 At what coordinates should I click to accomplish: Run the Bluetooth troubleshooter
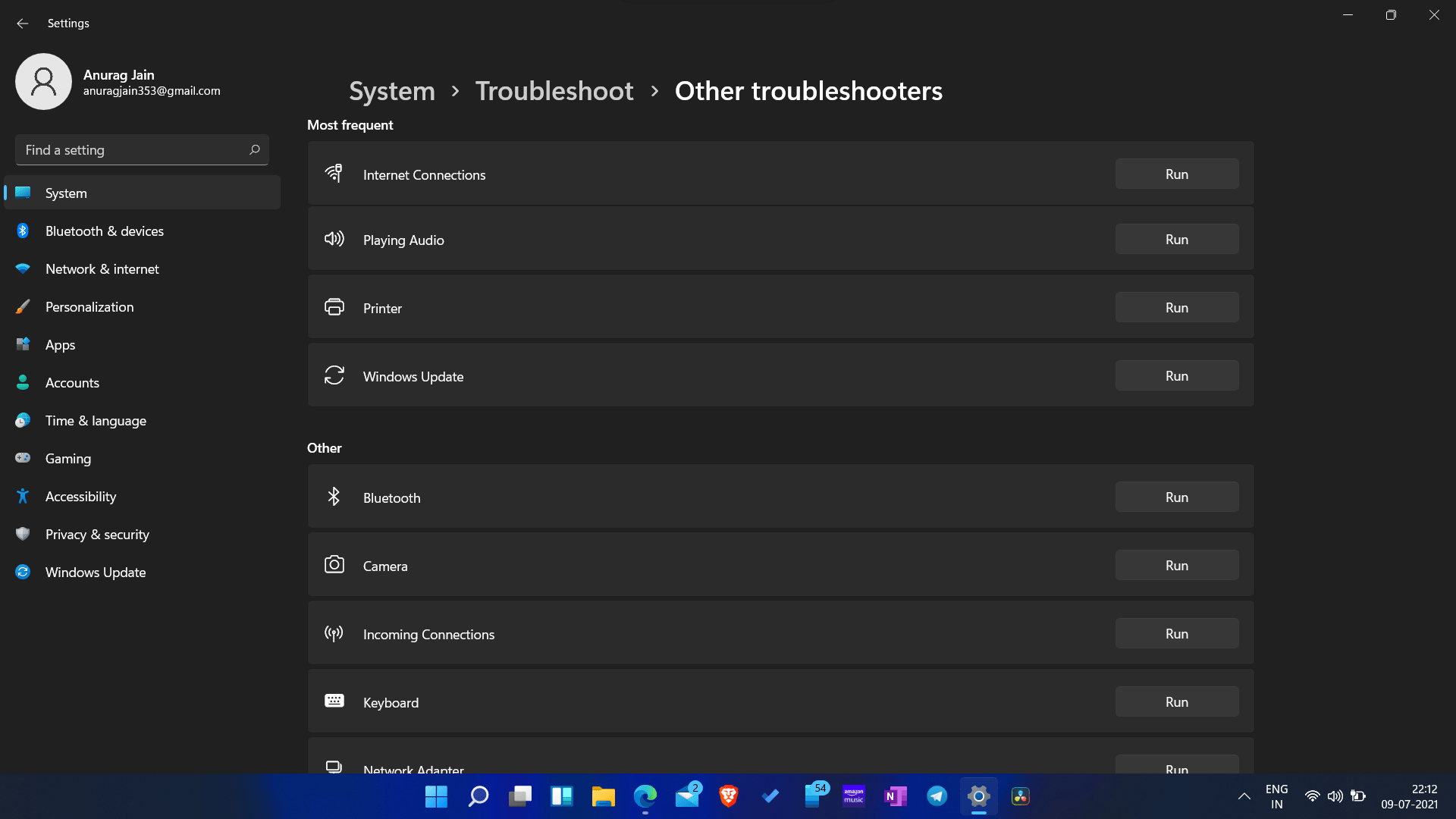(x=1176, y=497)
